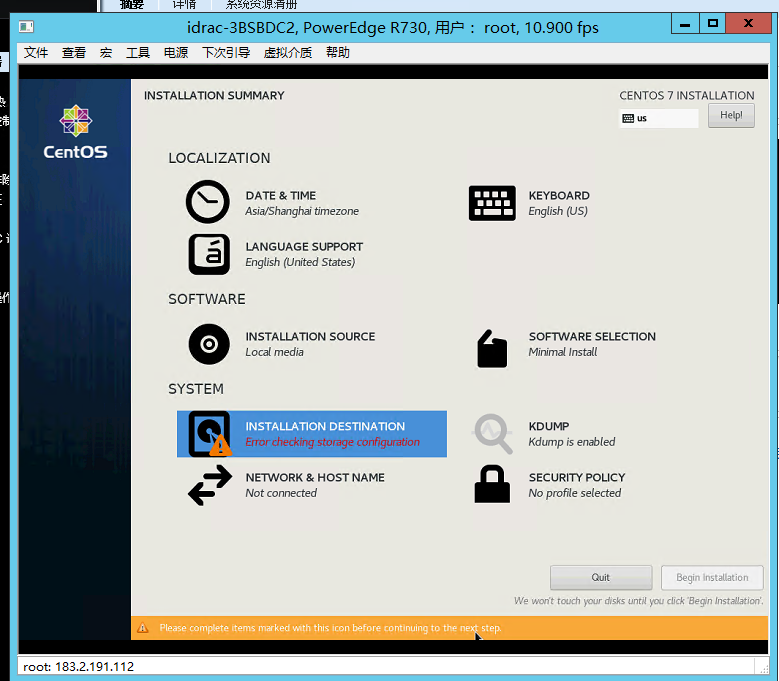Click 'English (United States)' text
This screenshot has width=779, height=681.
[300, 262]
